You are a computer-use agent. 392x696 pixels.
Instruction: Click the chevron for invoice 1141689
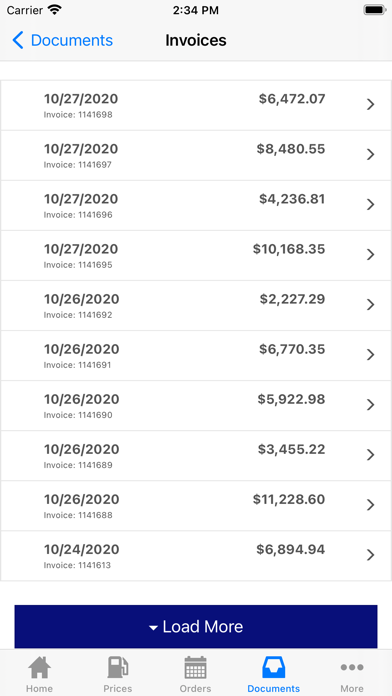[x=371, y=455]
